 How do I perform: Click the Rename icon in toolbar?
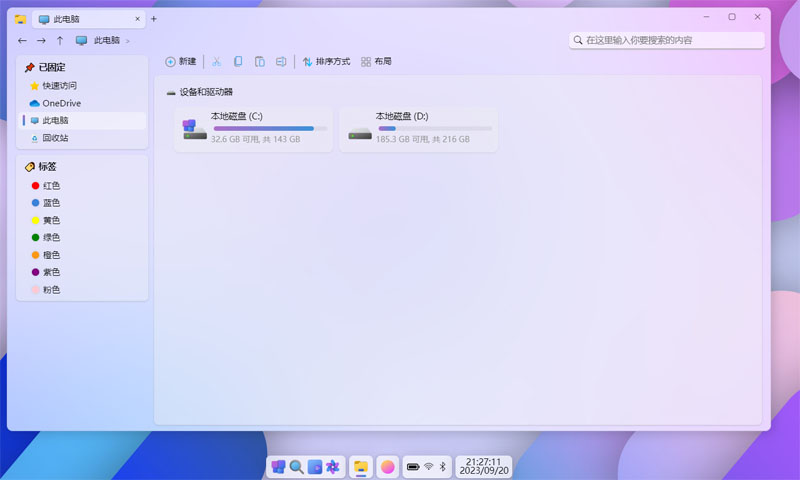(x=281, y=62)
